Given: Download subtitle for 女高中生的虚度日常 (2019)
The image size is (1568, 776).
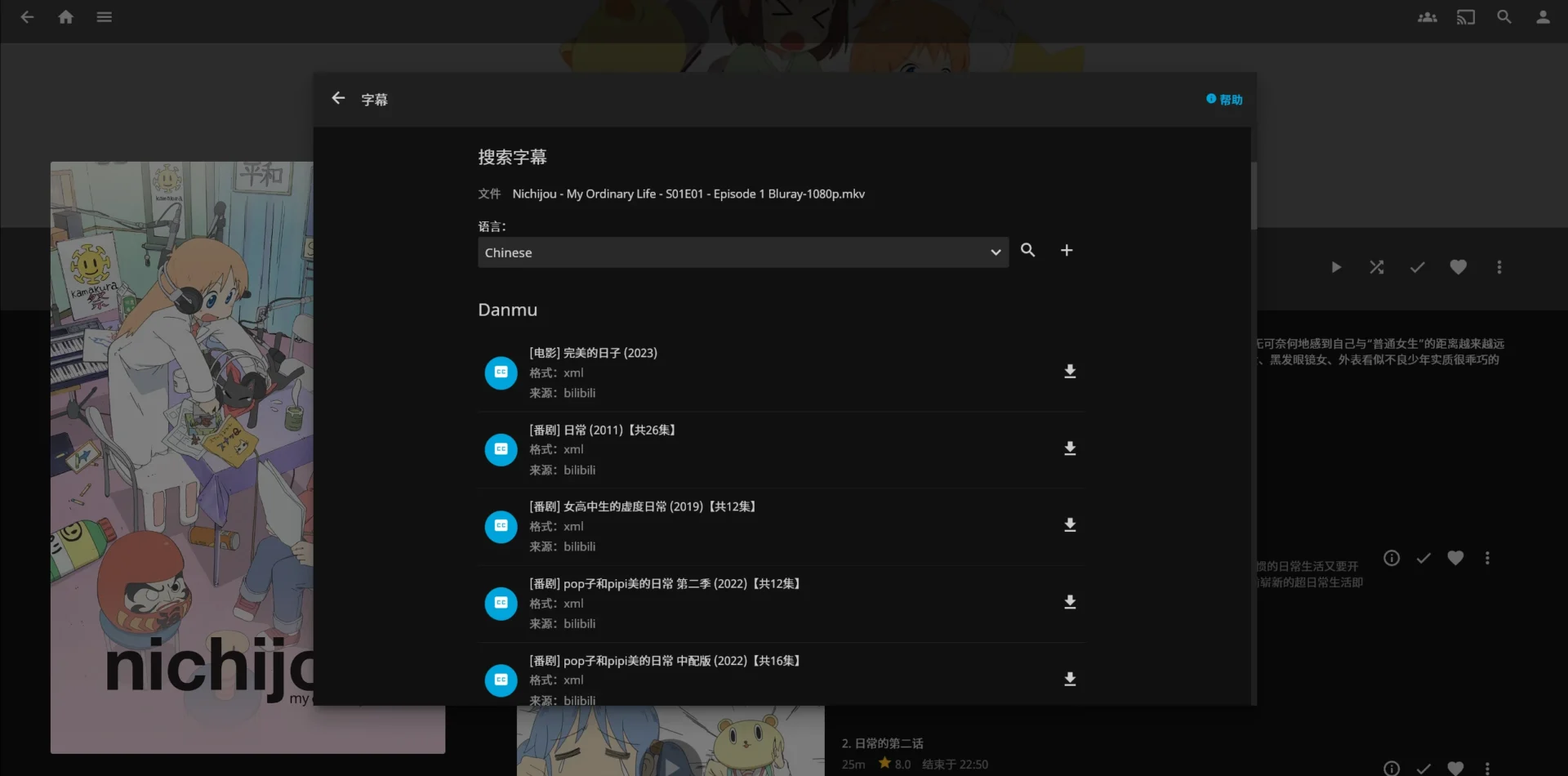Looking at the screenshot, I should pos(1070,526).
